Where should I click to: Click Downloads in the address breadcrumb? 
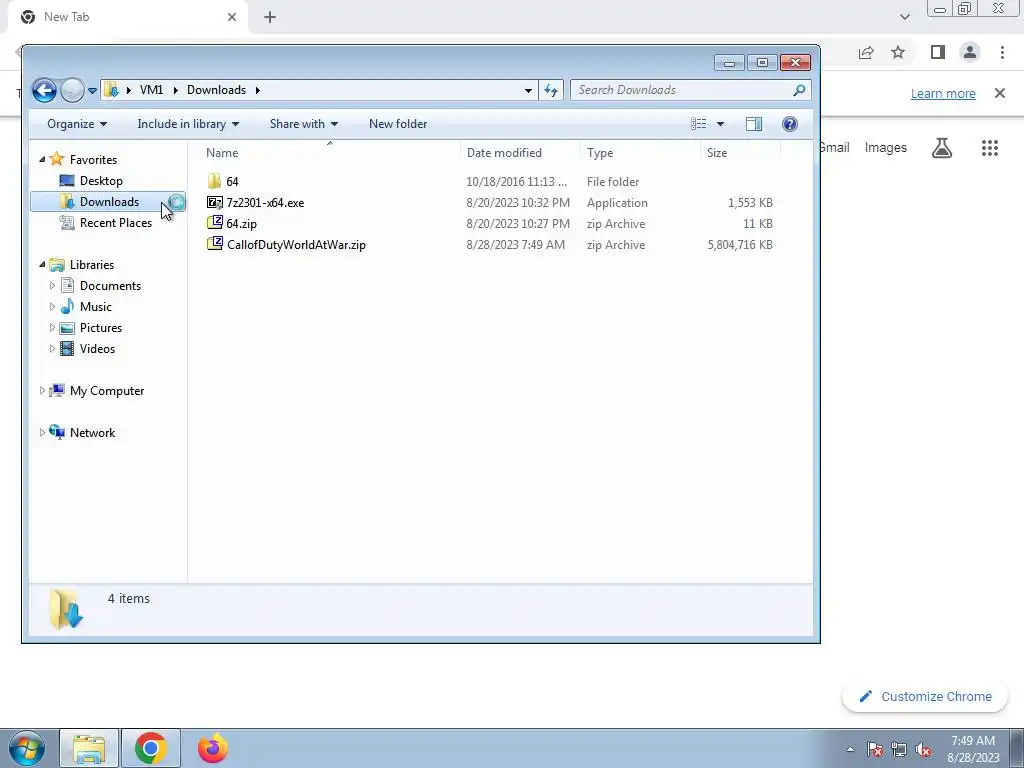[x=216, y=90]
